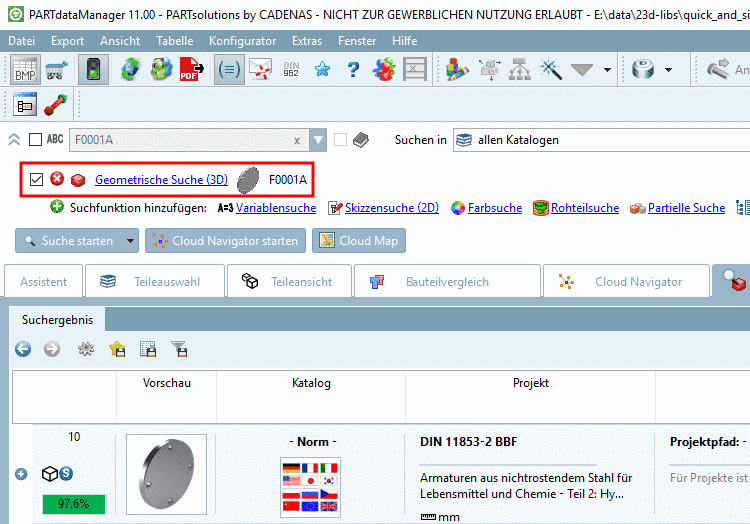The height and width of the screenshot is (524, 750).
Task: Click the red and blue figures icon
Action: (384, 70)
